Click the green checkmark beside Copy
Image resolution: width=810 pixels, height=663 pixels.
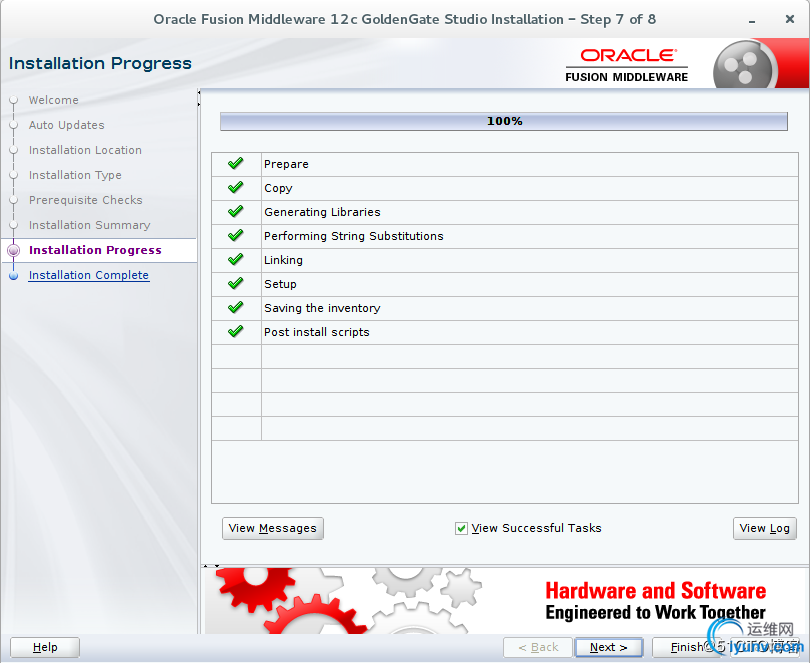click(x=236, y=188)
